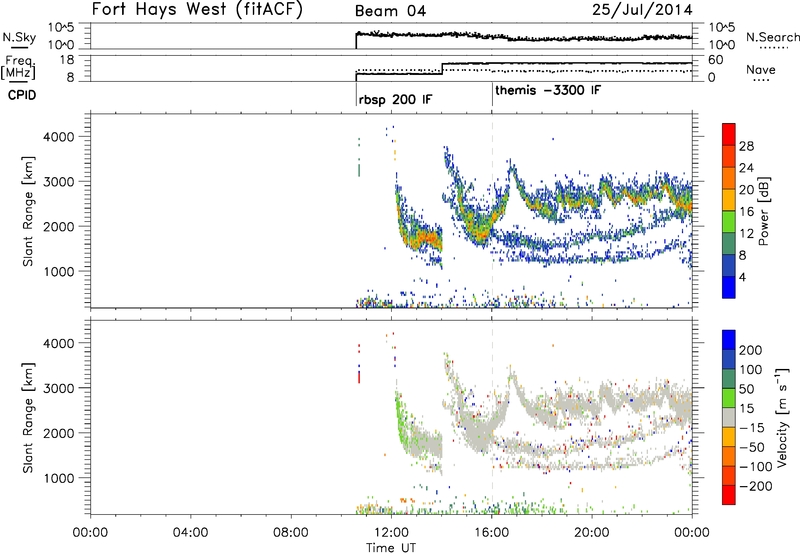Image resolution: width=800 pixels, height=554 pixels.
Task: Click the 'Fort Hays West (fitACF)' title
Action: 197,10
